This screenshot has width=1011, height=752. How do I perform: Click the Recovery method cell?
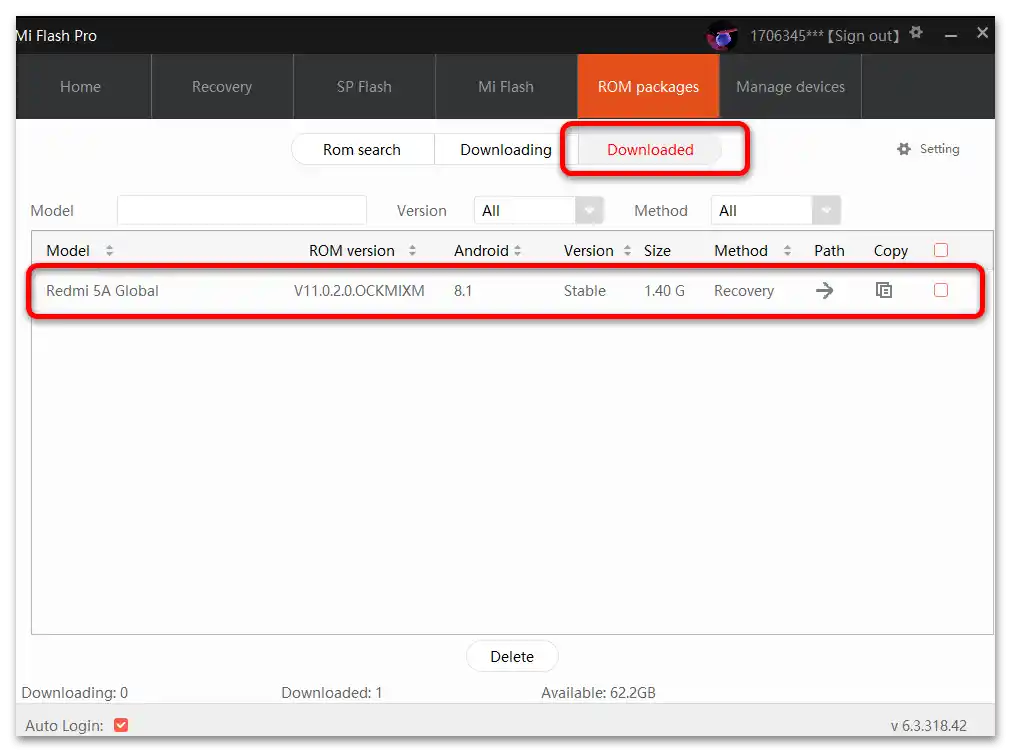tap(743, 291)
